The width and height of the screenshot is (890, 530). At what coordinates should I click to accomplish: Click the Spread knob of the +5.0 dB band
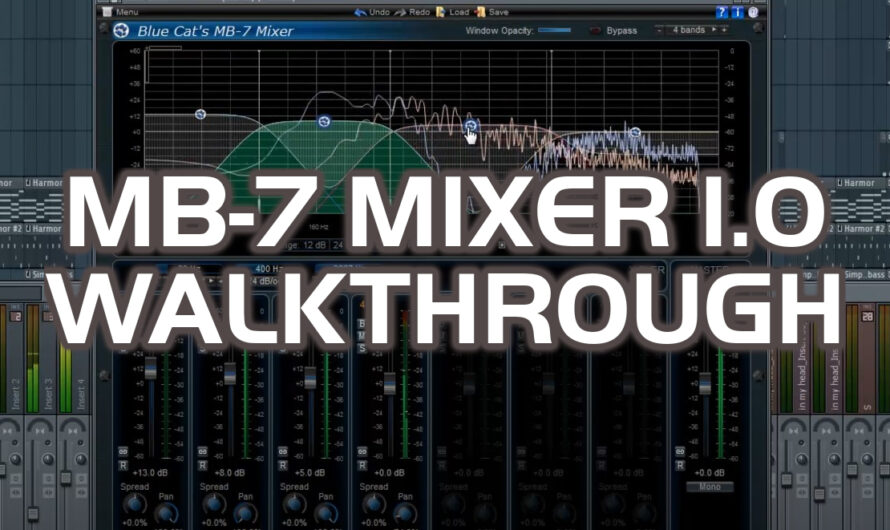[294, 504]
